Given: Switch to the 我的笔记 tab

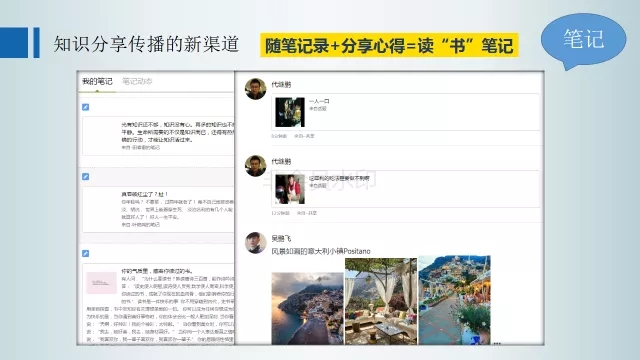Looking at the screenshot, I should pos(97,82).
